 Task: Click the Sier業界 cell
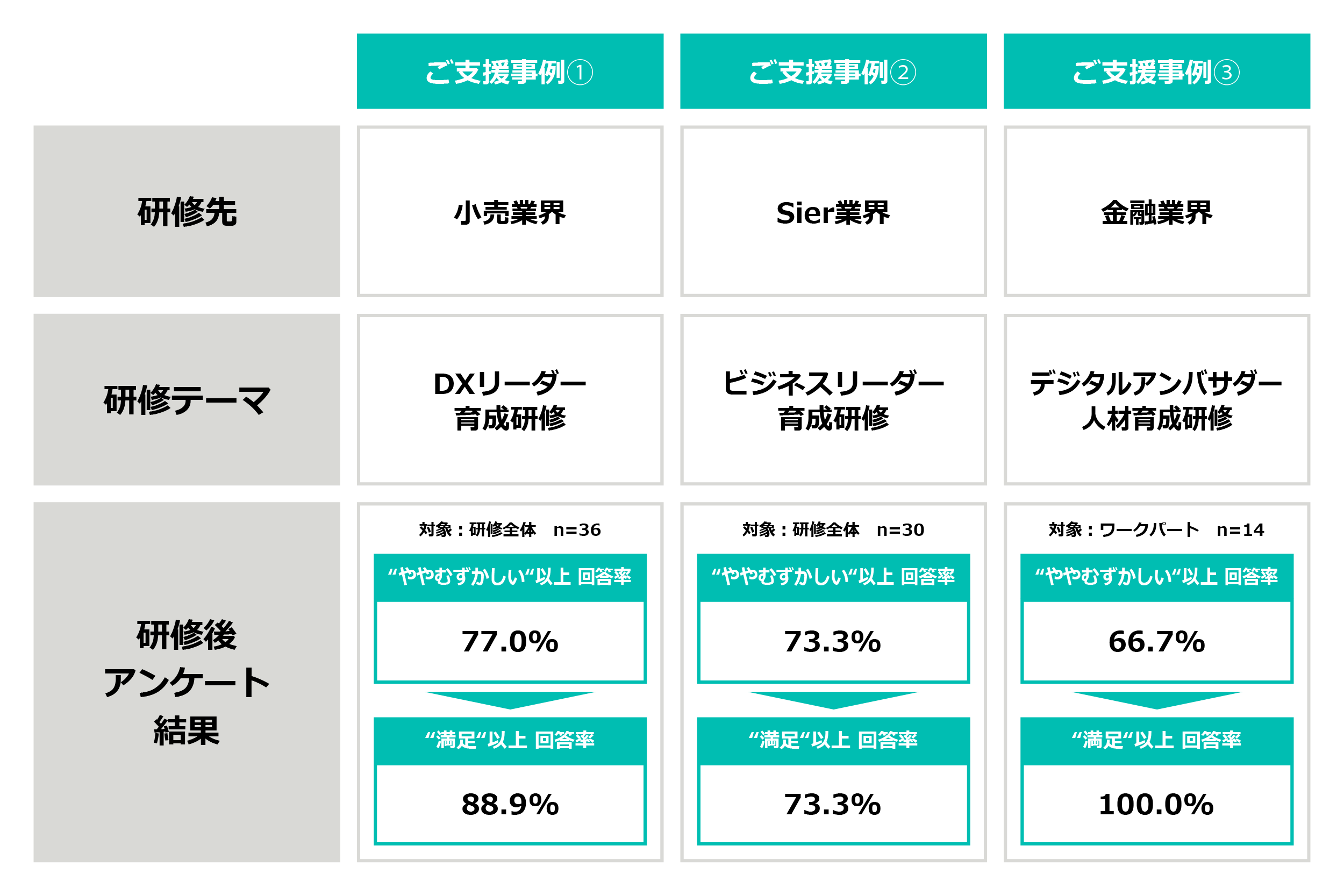pyautogui.click(x=833, y=211)
